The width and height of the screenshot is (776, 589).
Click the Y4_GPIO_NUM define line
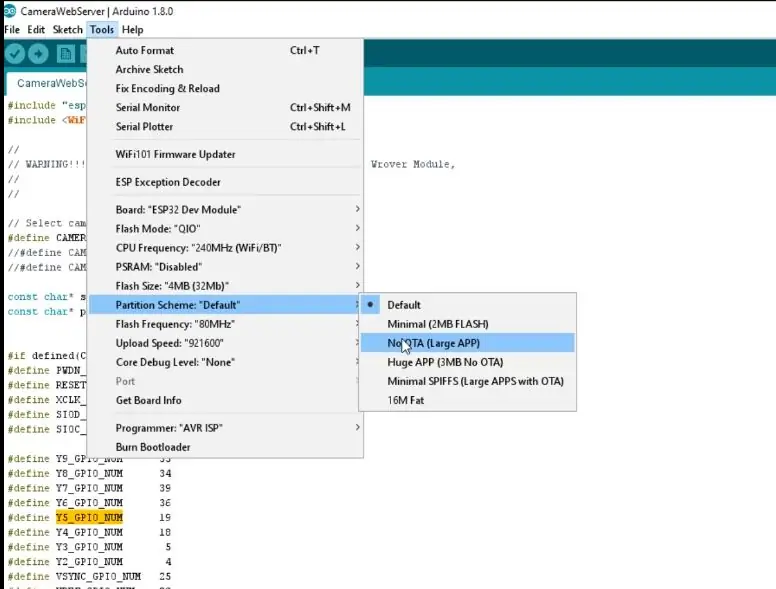(89, 533)
